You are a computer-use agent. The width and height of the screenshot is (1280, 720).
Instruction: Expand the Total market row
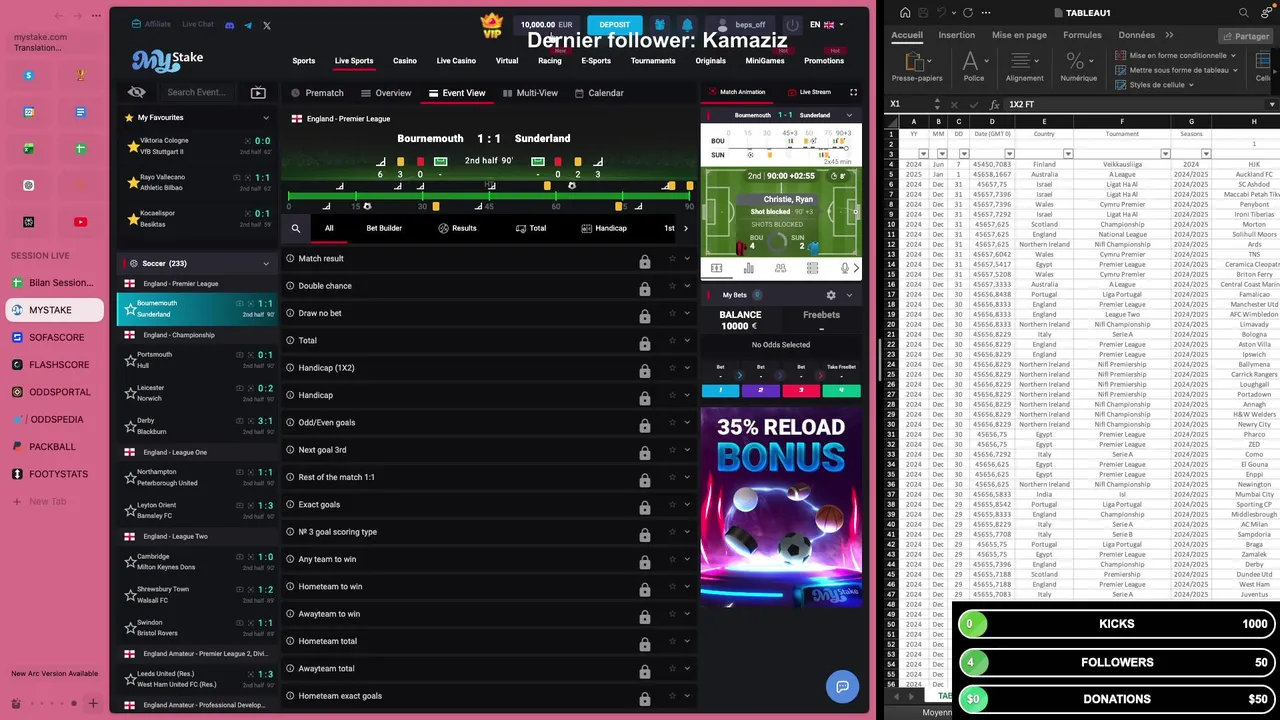[687, 341]
